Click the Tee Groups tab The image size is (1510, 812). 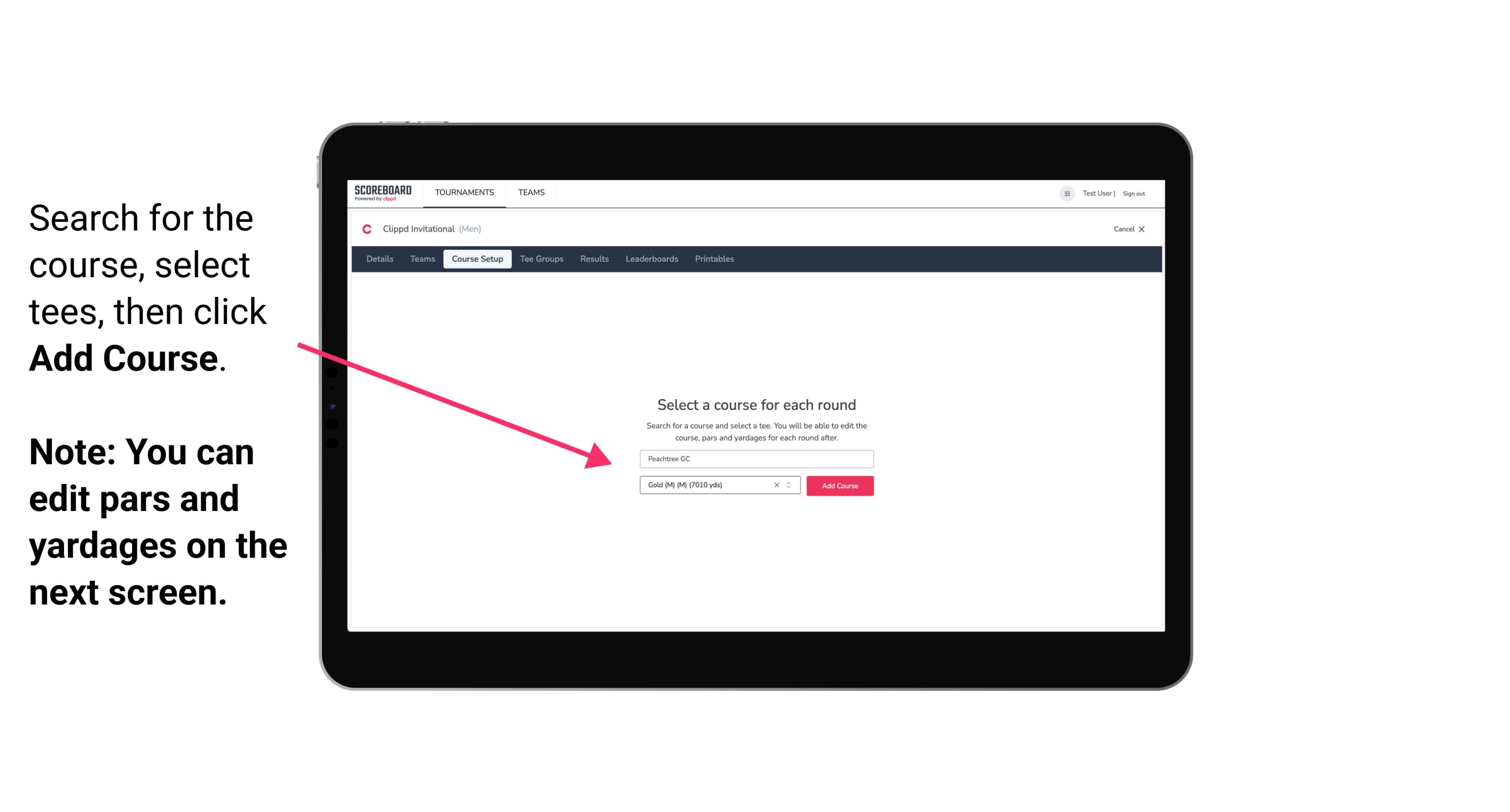541,259
